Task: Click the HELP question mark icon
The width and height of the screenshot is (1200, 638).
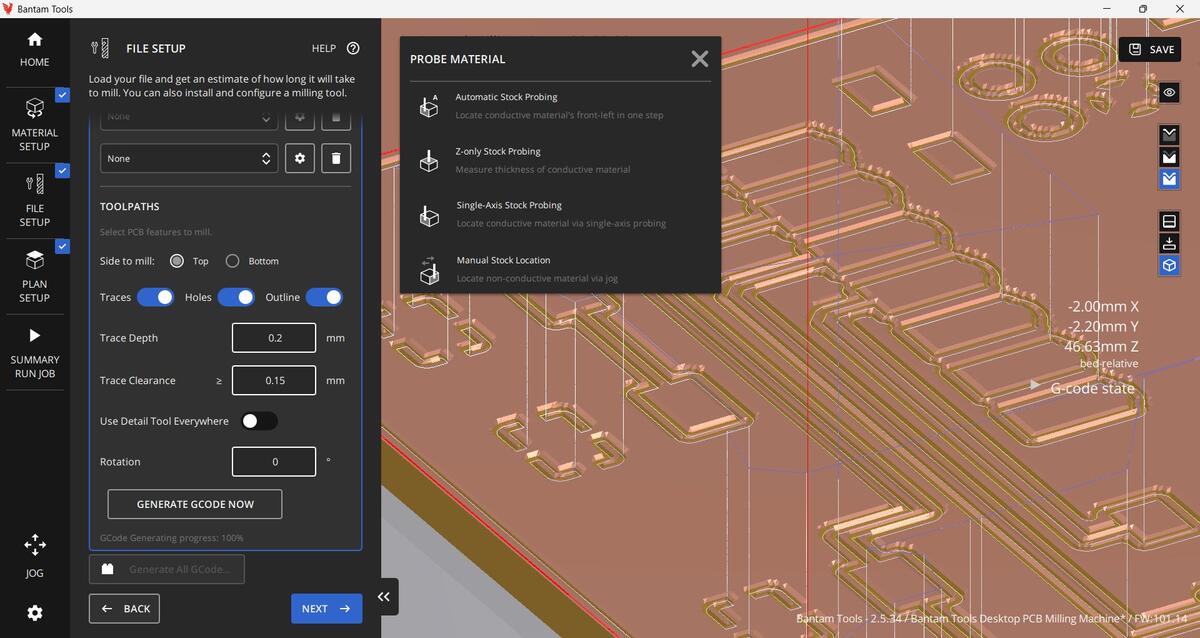Action: pos(353,48)
